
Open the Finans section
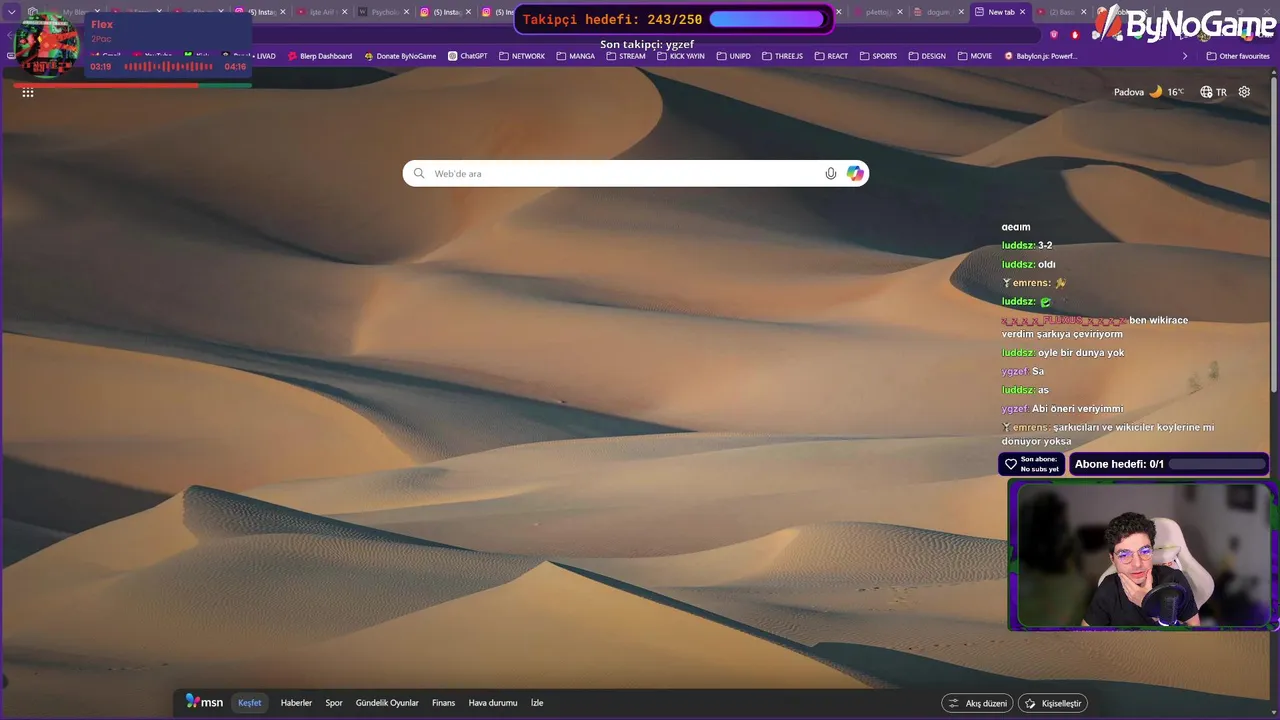coord(443,703)
